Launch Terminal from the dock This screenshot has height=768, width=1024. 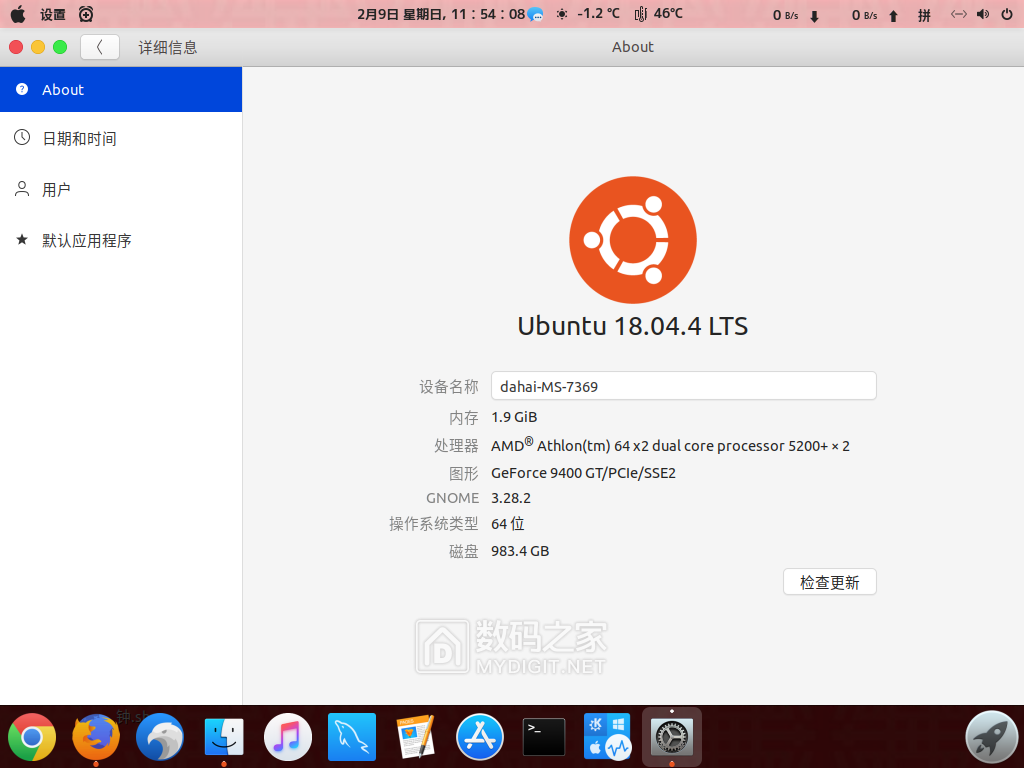click(x=544, y=738)
